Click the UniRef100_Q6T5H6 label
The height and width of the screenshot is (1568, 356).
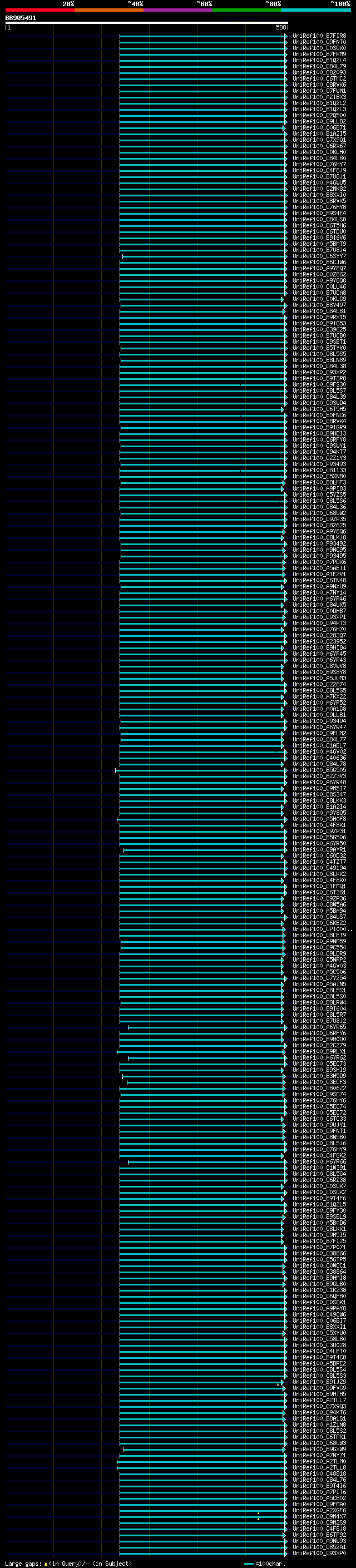(319, 225)
